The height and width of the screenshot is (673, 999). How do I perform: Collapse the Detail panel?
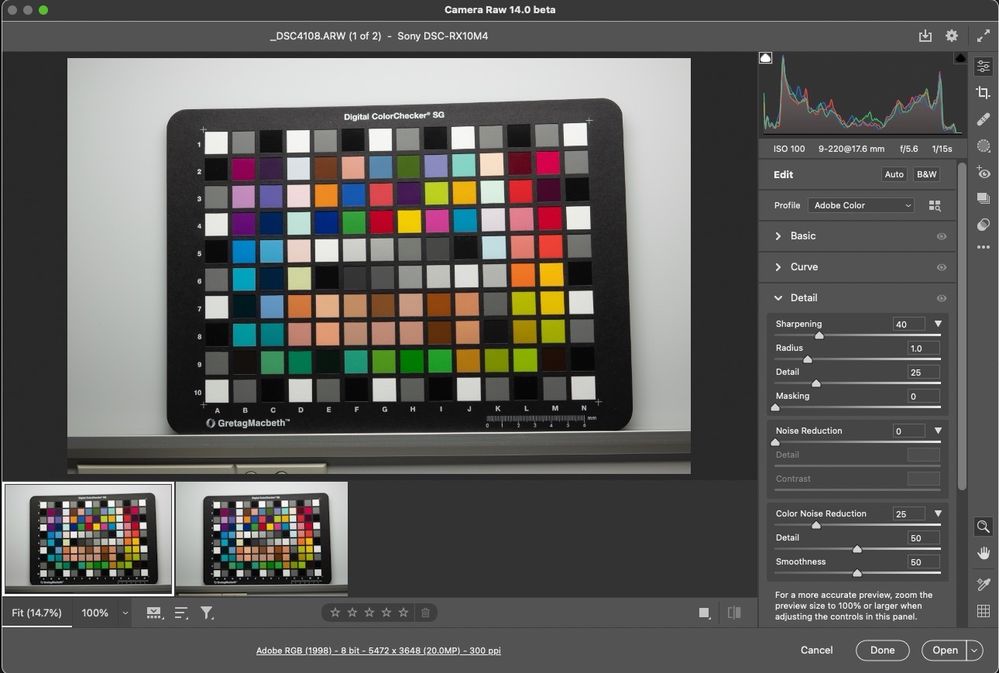[778, 298]
